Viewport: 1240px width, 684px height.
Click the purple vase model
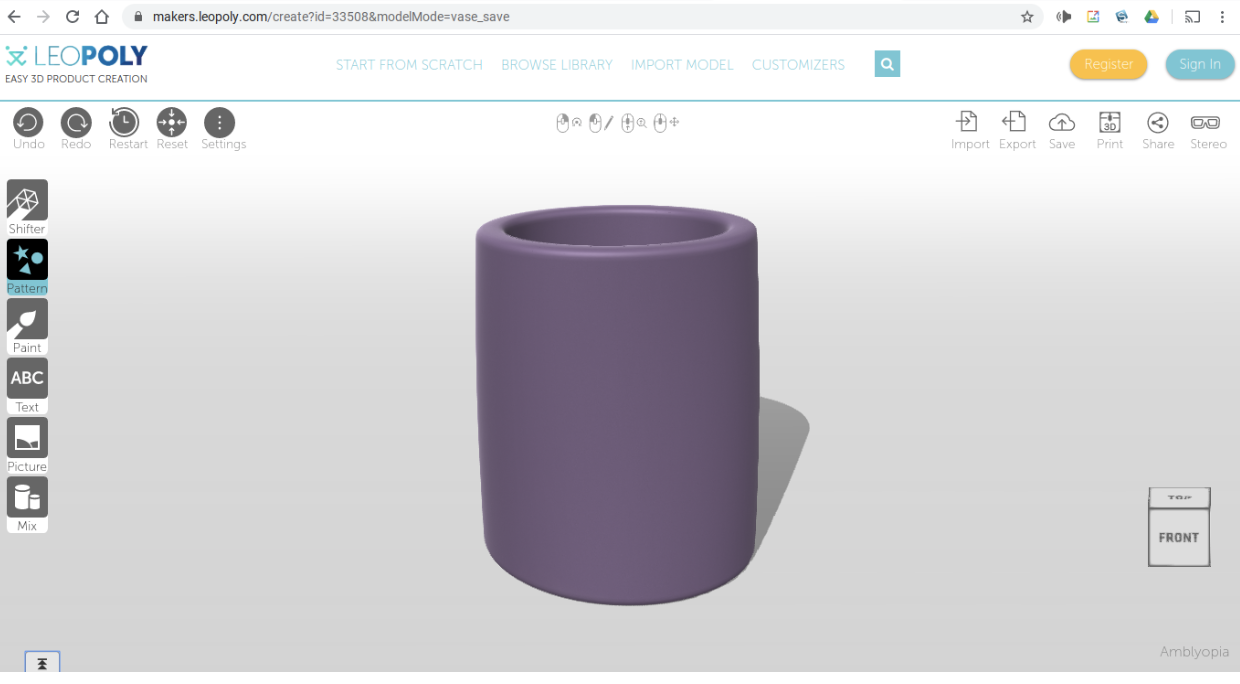pyautogui.click(x=616, y=404)
